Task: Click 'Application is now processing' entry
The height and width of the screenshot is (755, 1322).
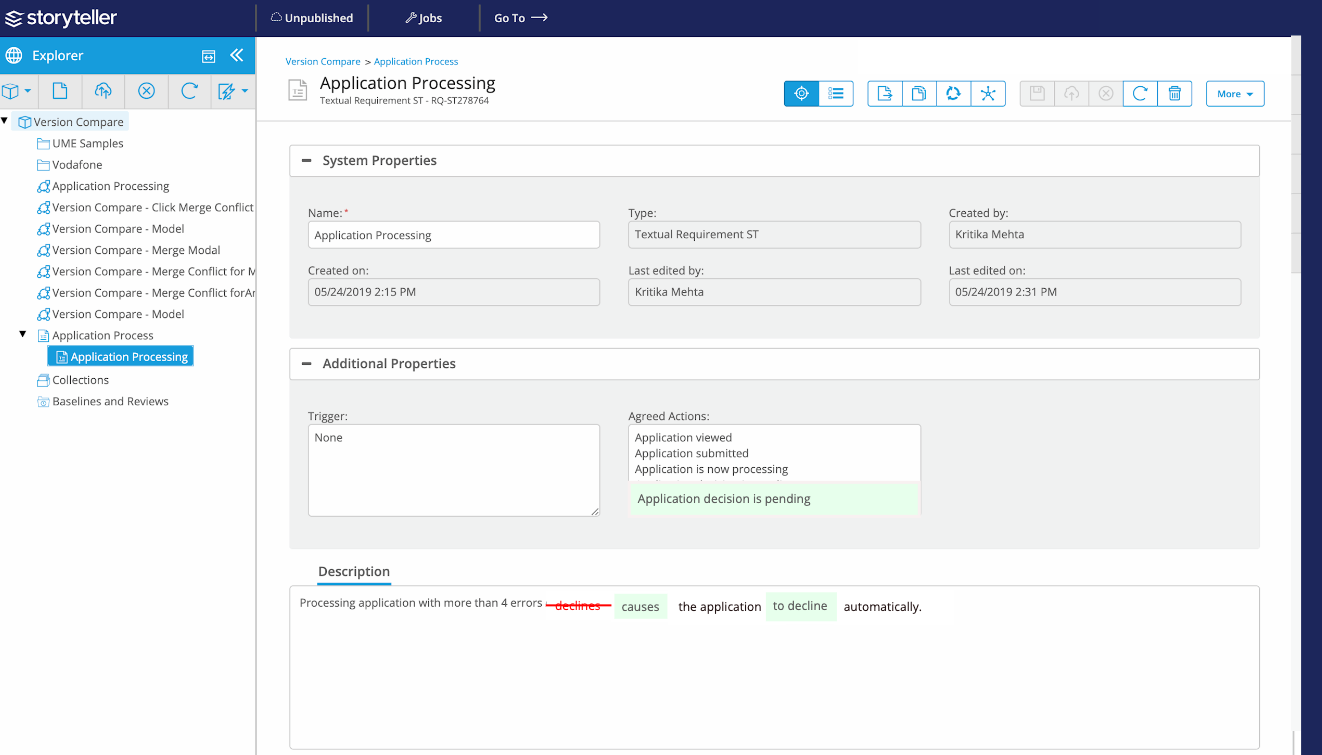Action: (x=711, y=469)
